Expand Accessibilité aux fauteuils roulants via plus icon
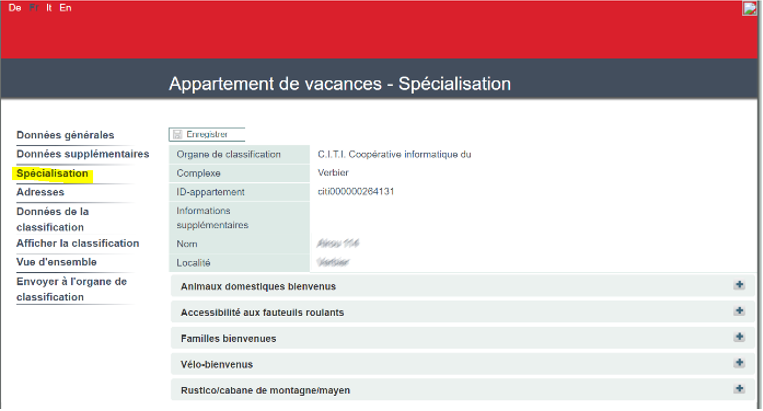 [739, 311]
